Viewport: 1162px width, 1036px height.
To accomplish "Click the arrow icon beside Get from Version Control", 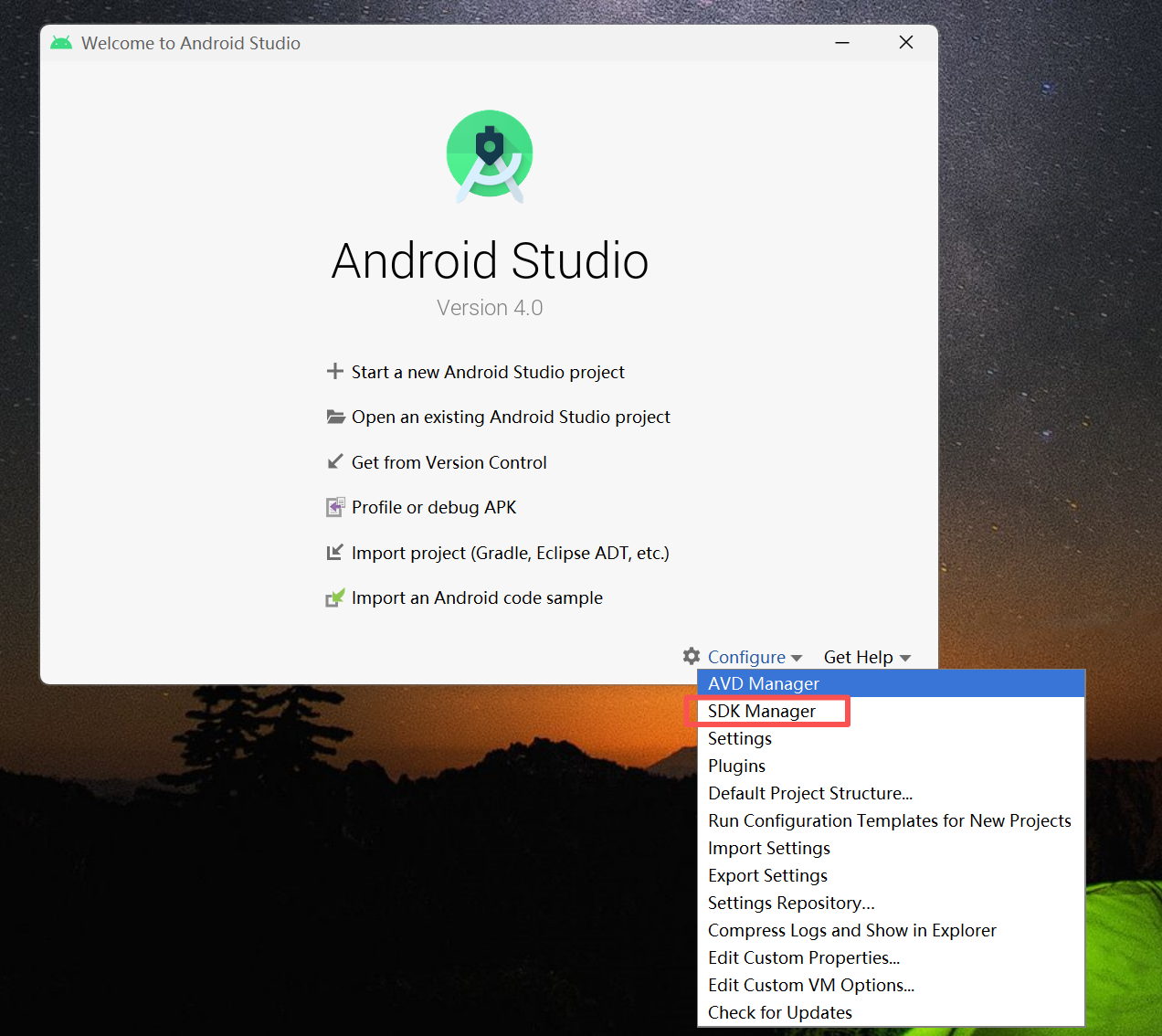I will [335, 461].
